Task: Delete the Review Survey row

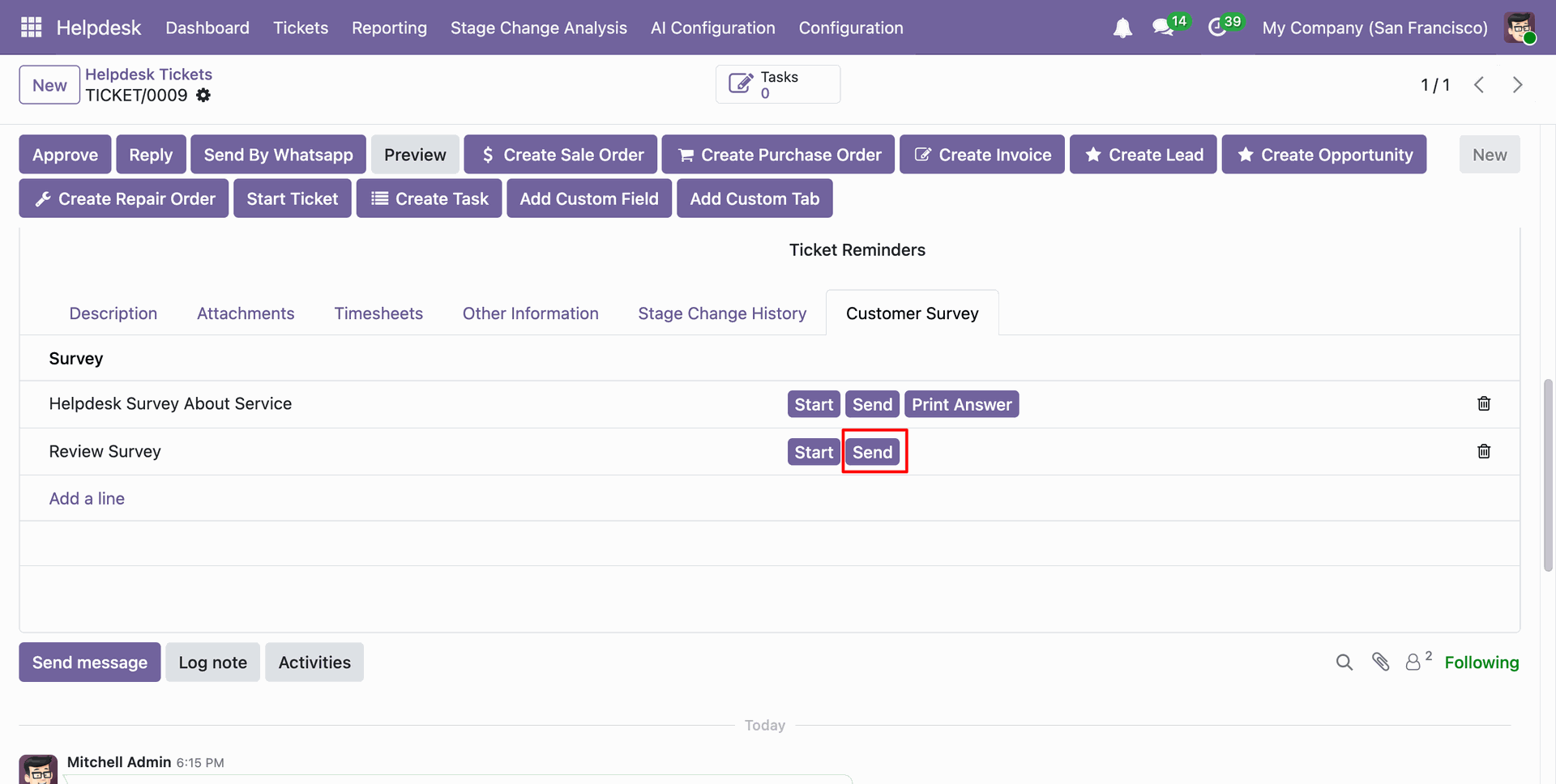Action: pos(1483,451)
